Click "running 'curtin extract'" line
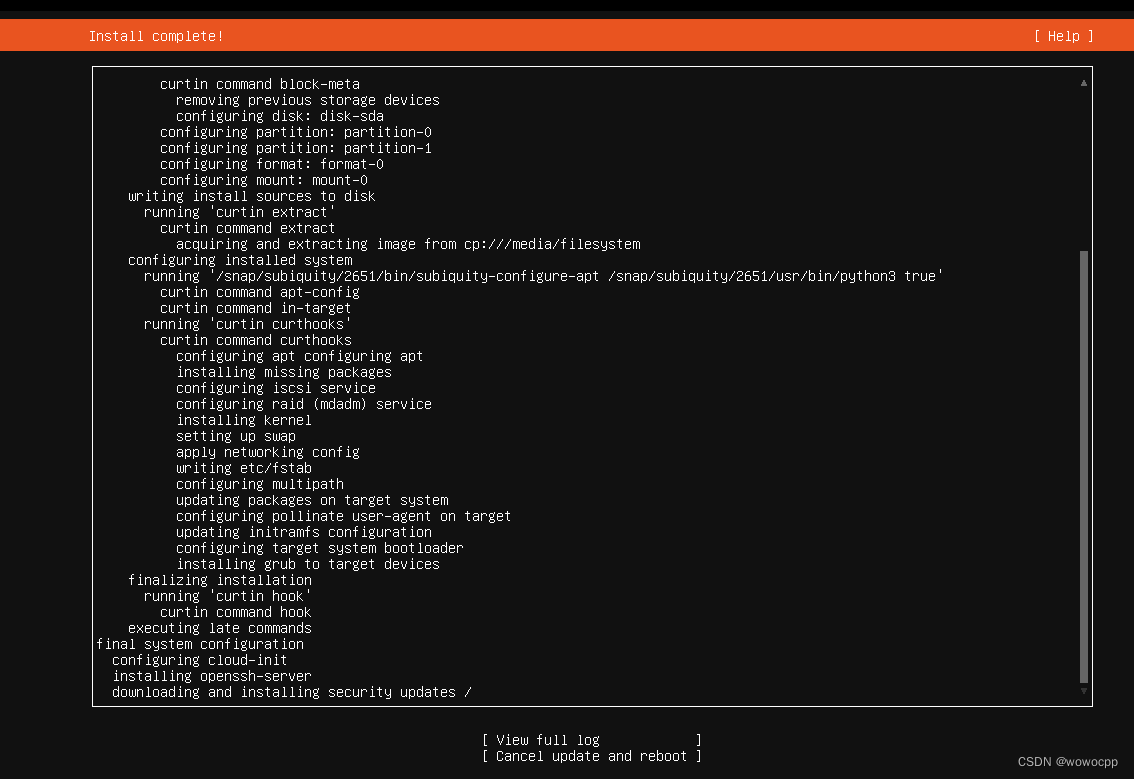 239,212
